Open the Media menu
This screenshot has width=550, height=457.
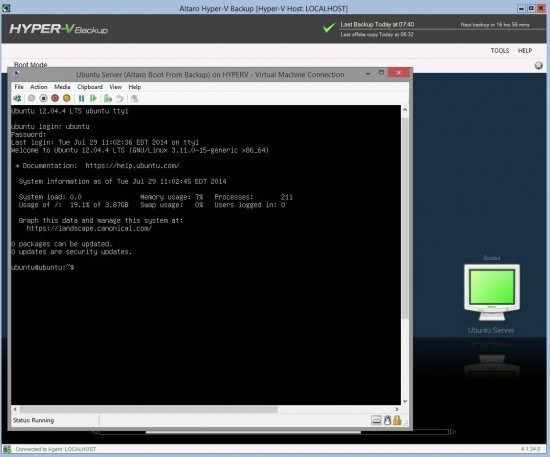tap(62, 87)
